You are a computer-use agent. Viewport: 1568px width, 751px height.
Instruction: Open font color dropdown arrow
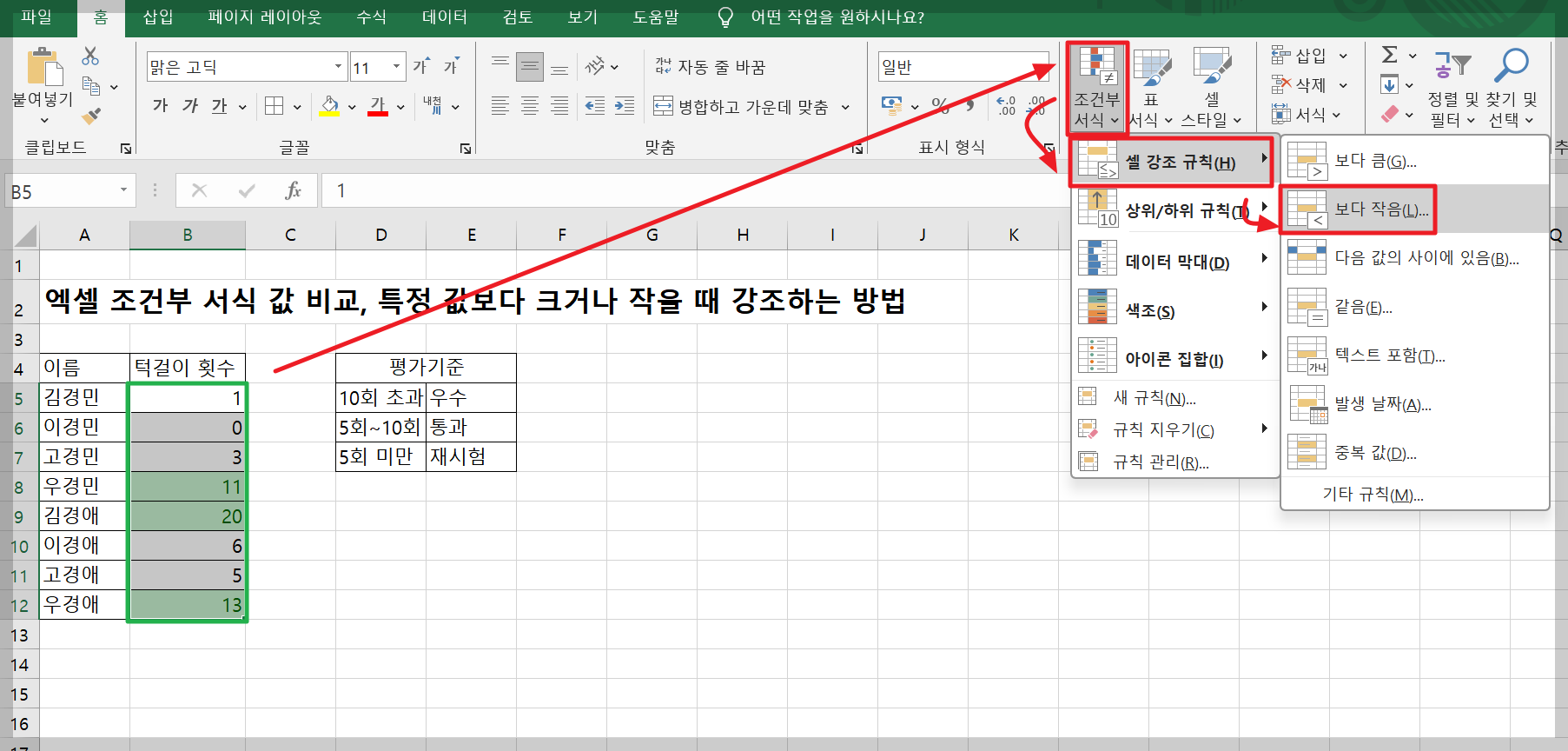click(400, 107)
